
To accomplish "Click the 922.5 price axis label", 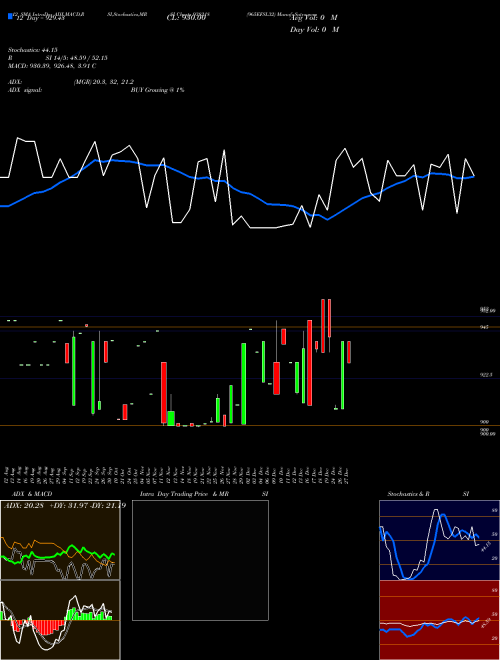I will click(486, 375).
